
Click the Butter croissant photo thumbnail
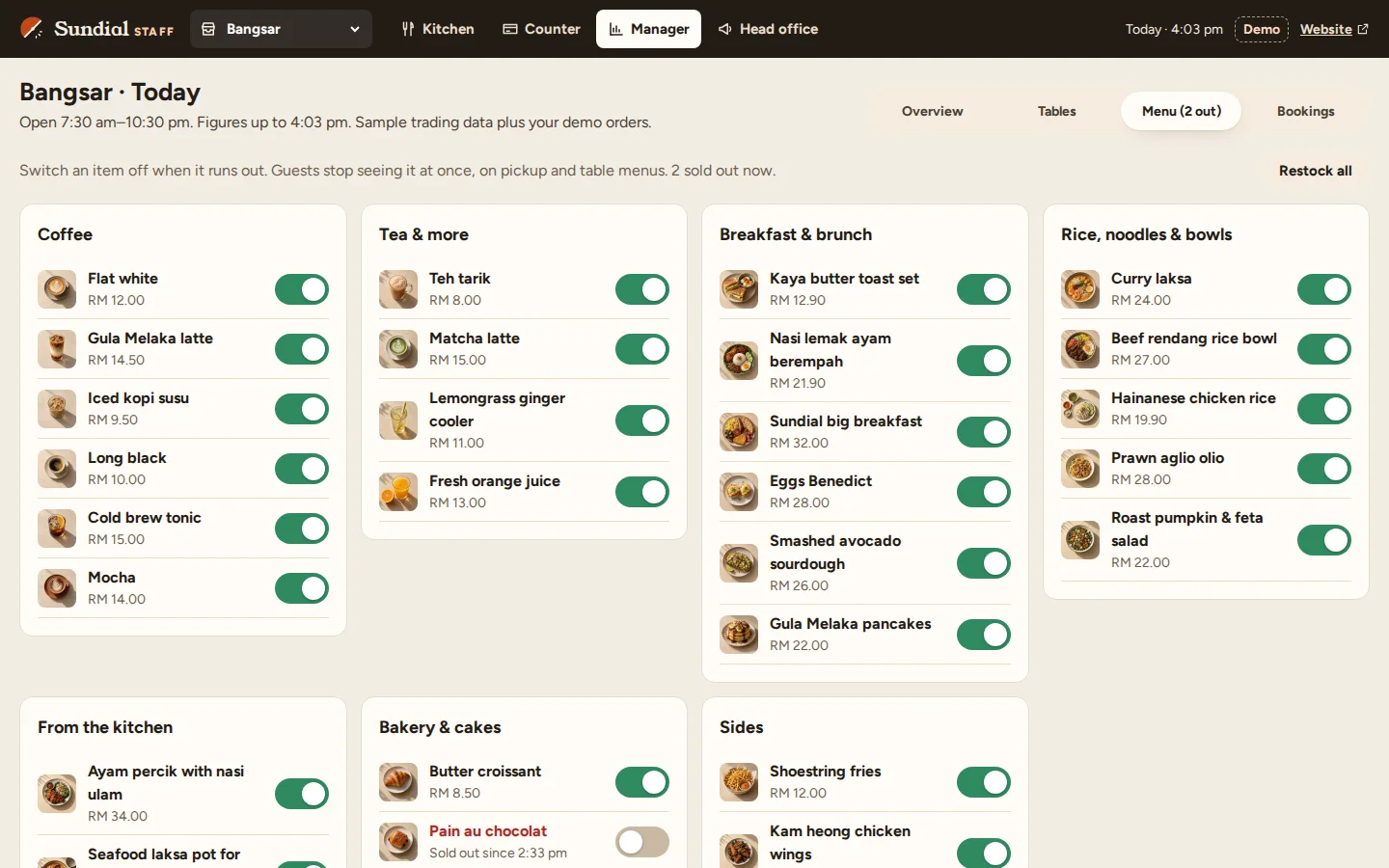pyautogui.click(x=398, y=782)
